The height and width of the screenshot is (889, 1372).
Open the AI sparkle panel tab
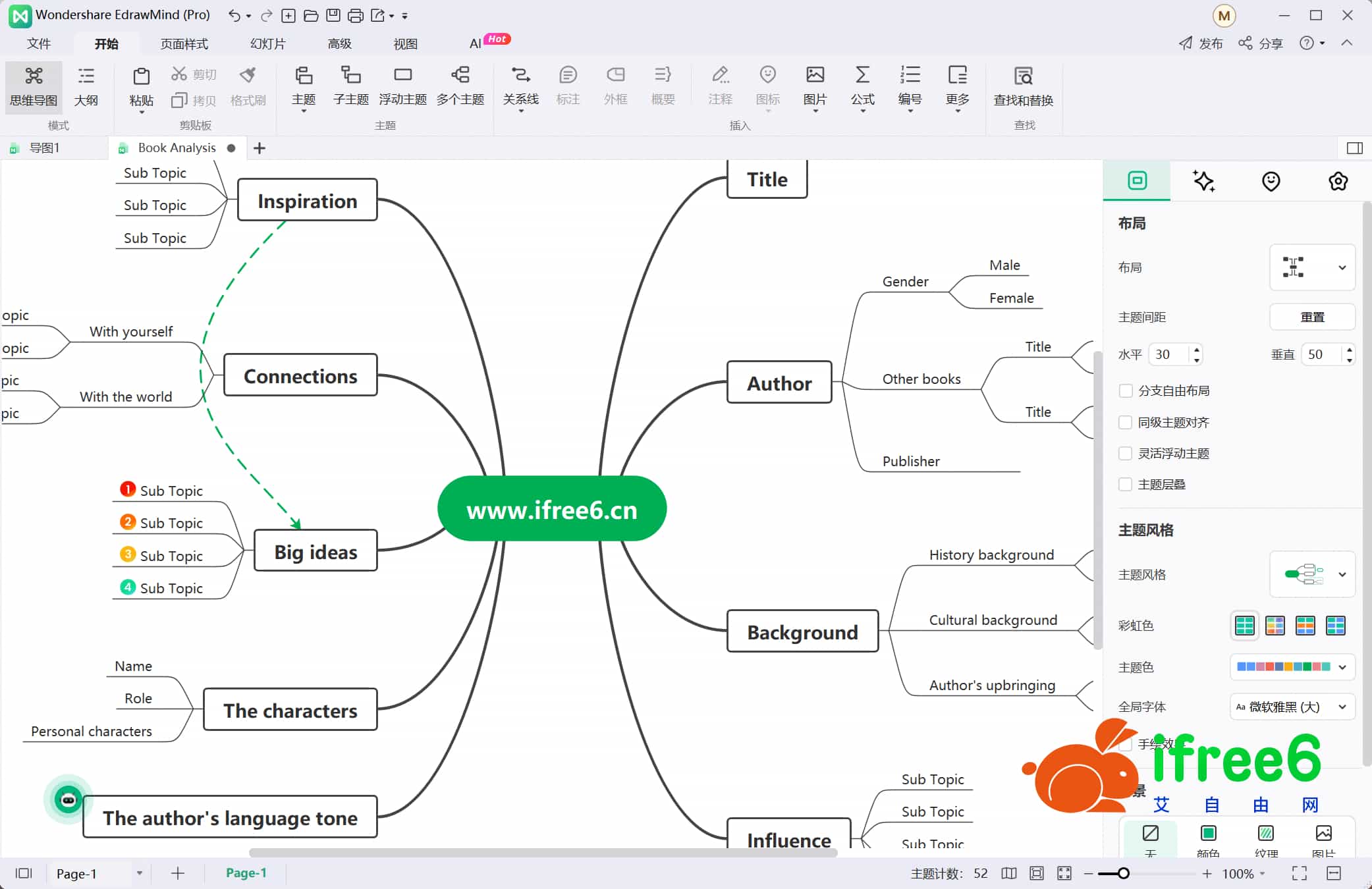coord(1203,181)
